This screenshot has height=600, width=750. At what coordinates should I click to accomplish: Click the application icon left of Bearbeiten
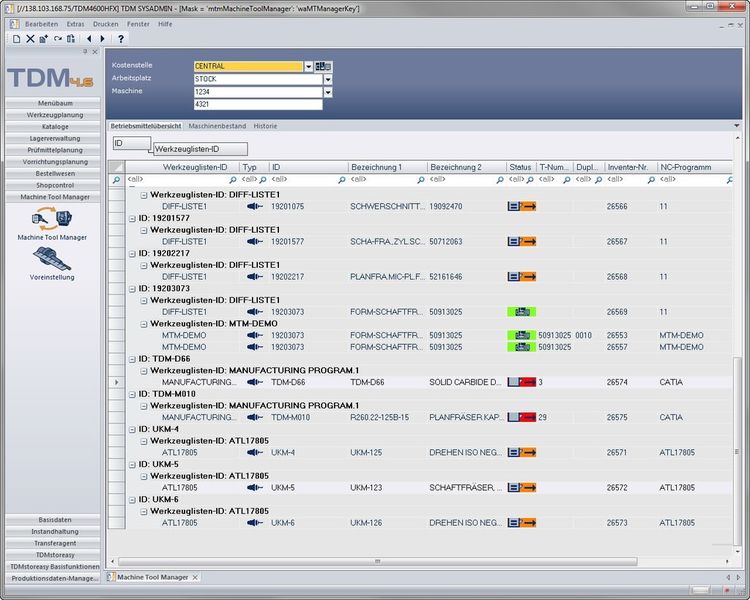(x=15, y=24)
